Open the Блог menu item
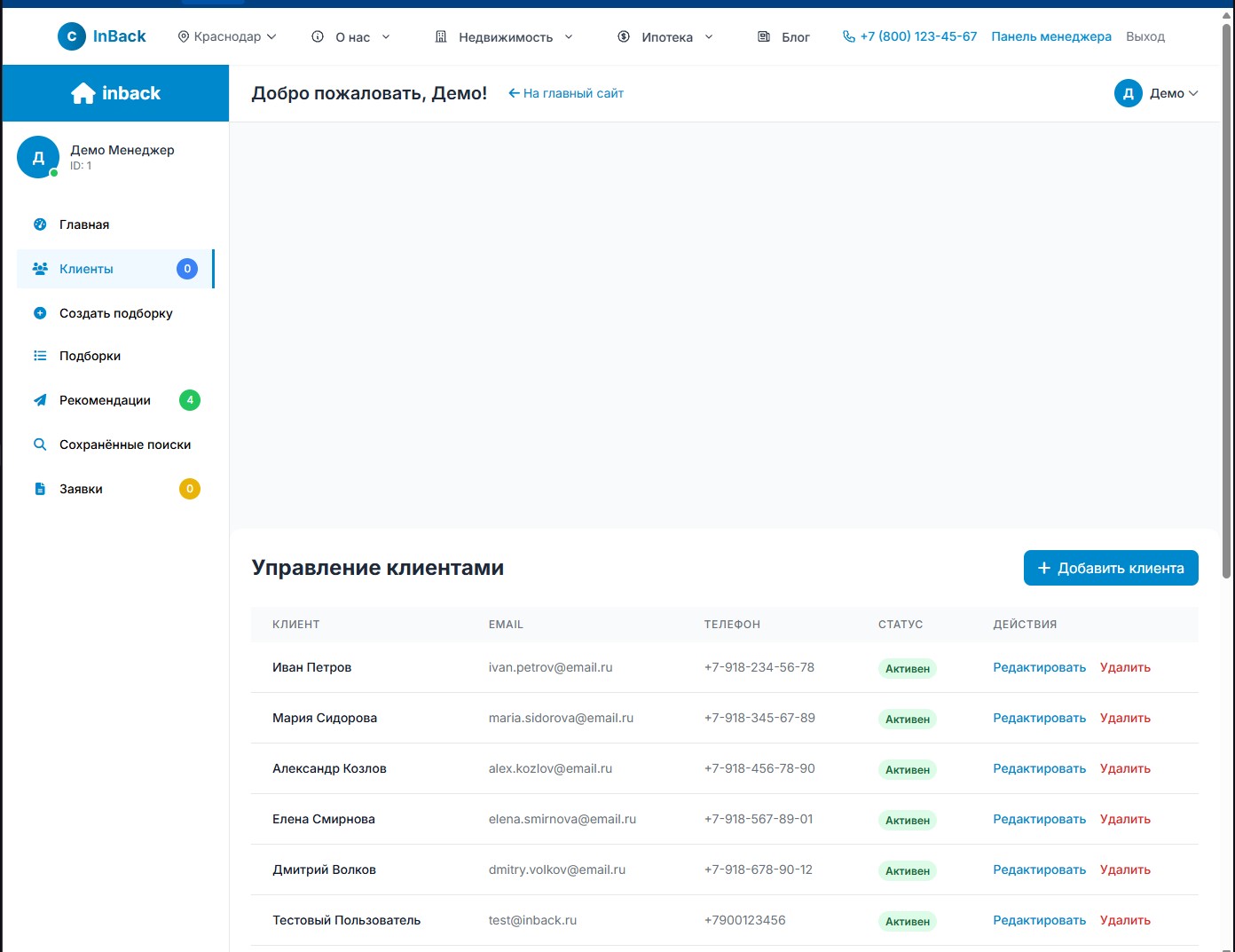1235x952 pixels. [784, 37]
